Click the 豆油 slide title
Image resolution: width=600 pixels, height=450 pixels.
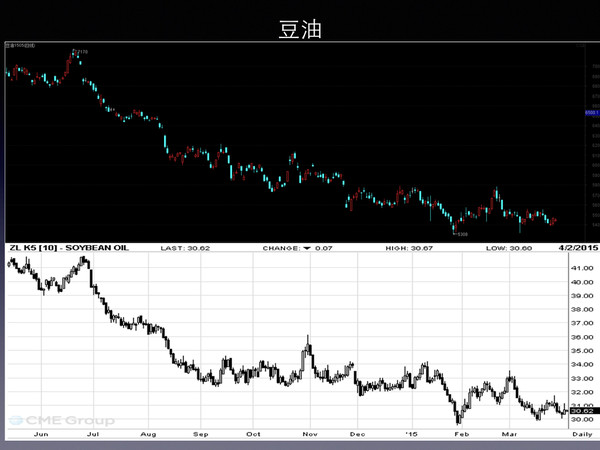click(300, 29)
